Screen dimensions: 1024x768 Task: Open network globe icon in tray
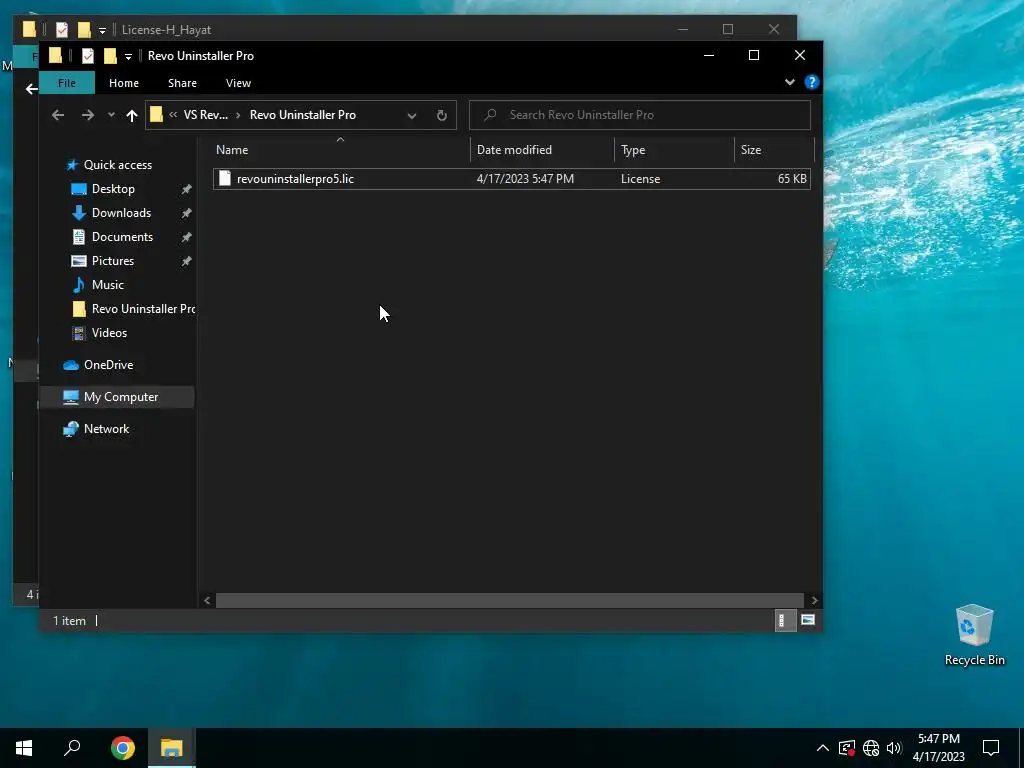pos(871,748)
